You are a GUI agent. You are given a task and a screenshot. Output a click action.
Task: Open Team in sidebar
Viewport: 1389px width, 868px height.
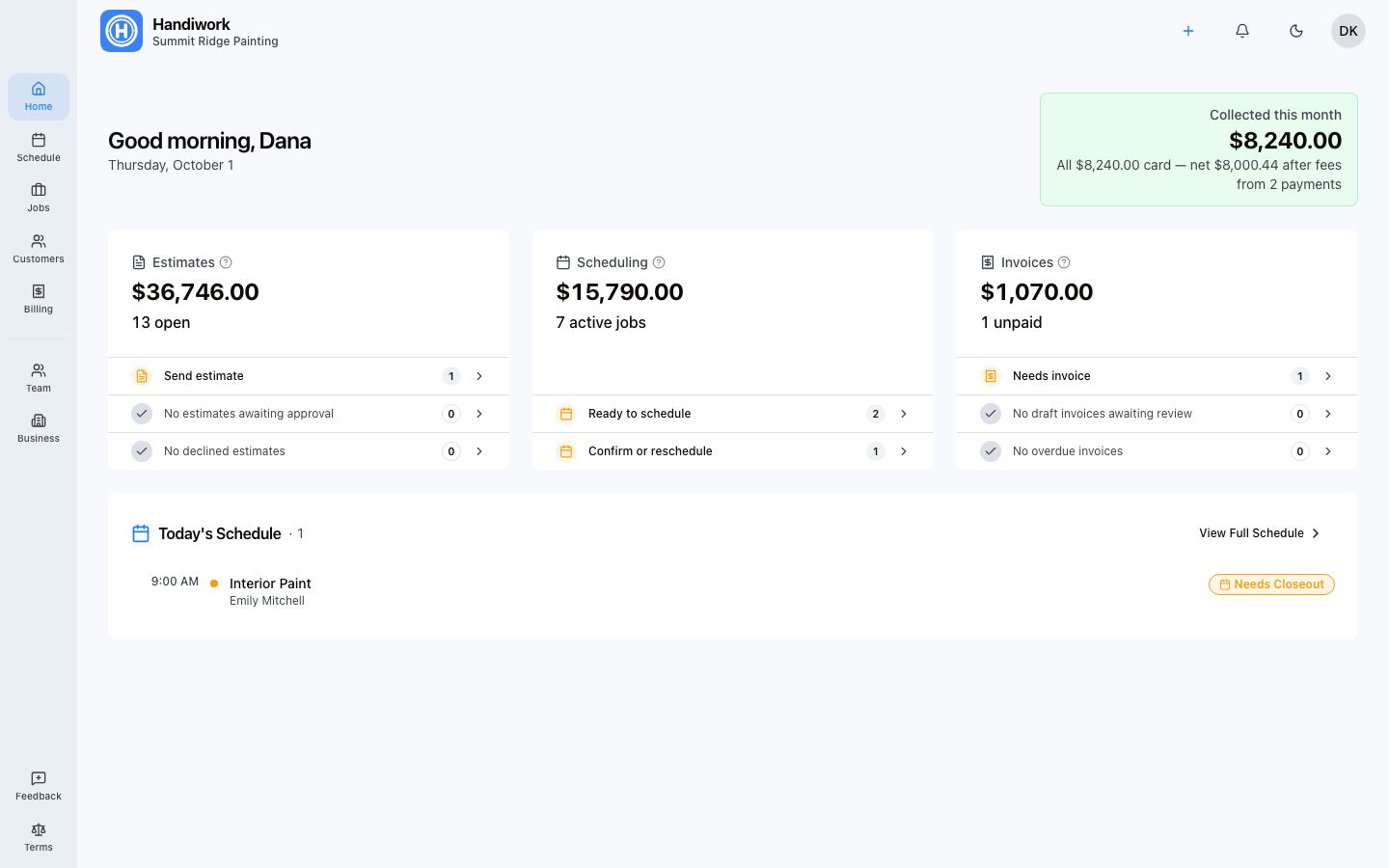[x=39, y=378]
